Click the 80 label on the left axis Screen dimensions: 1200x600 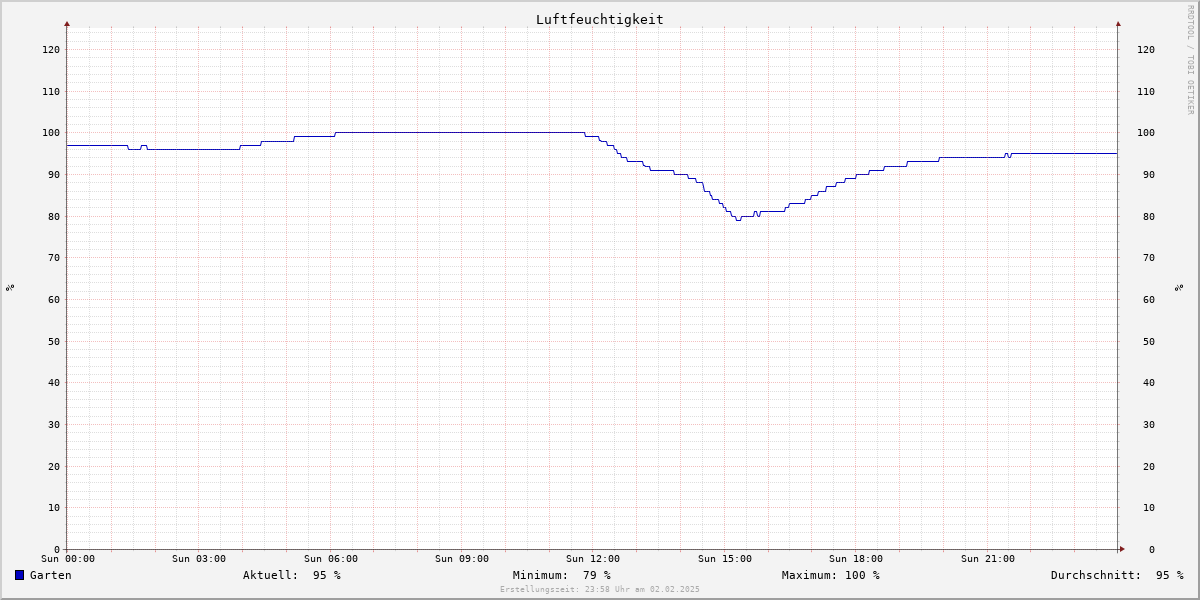pyautogui.click(x=53, y=217)
